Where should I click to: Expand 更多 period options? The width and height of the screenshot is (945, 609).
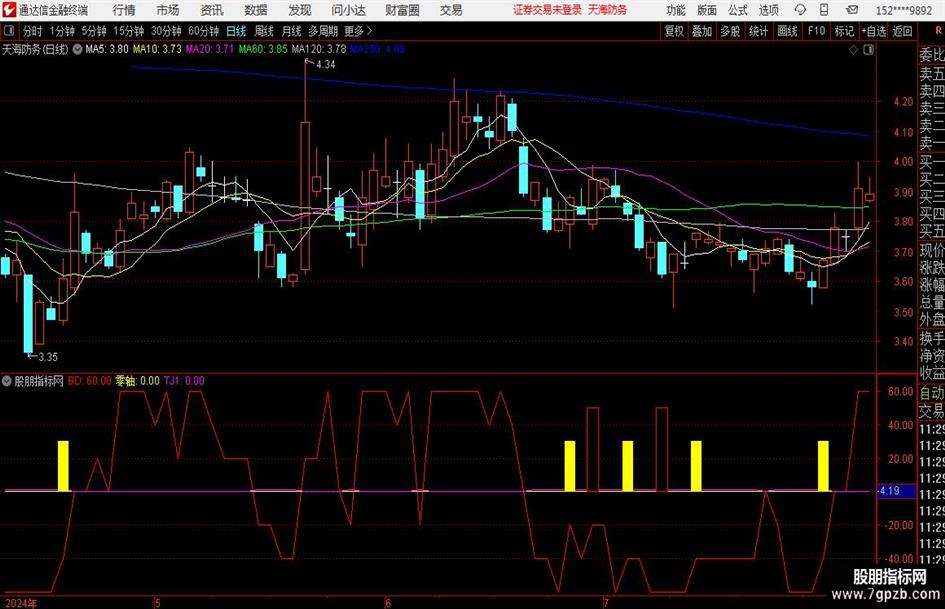click(x=358, y=31)
